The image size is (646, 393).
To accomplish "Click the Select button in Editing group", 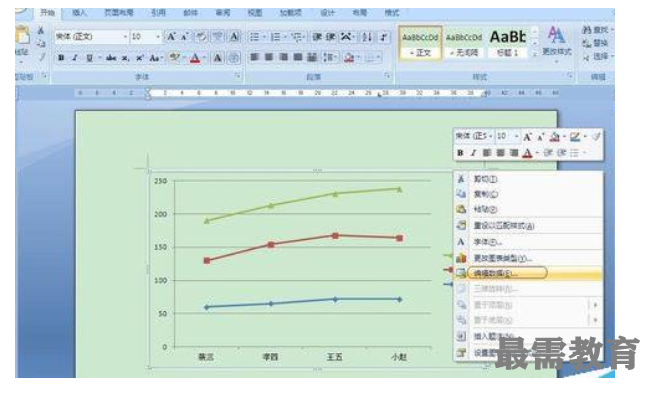I will 597,56.
